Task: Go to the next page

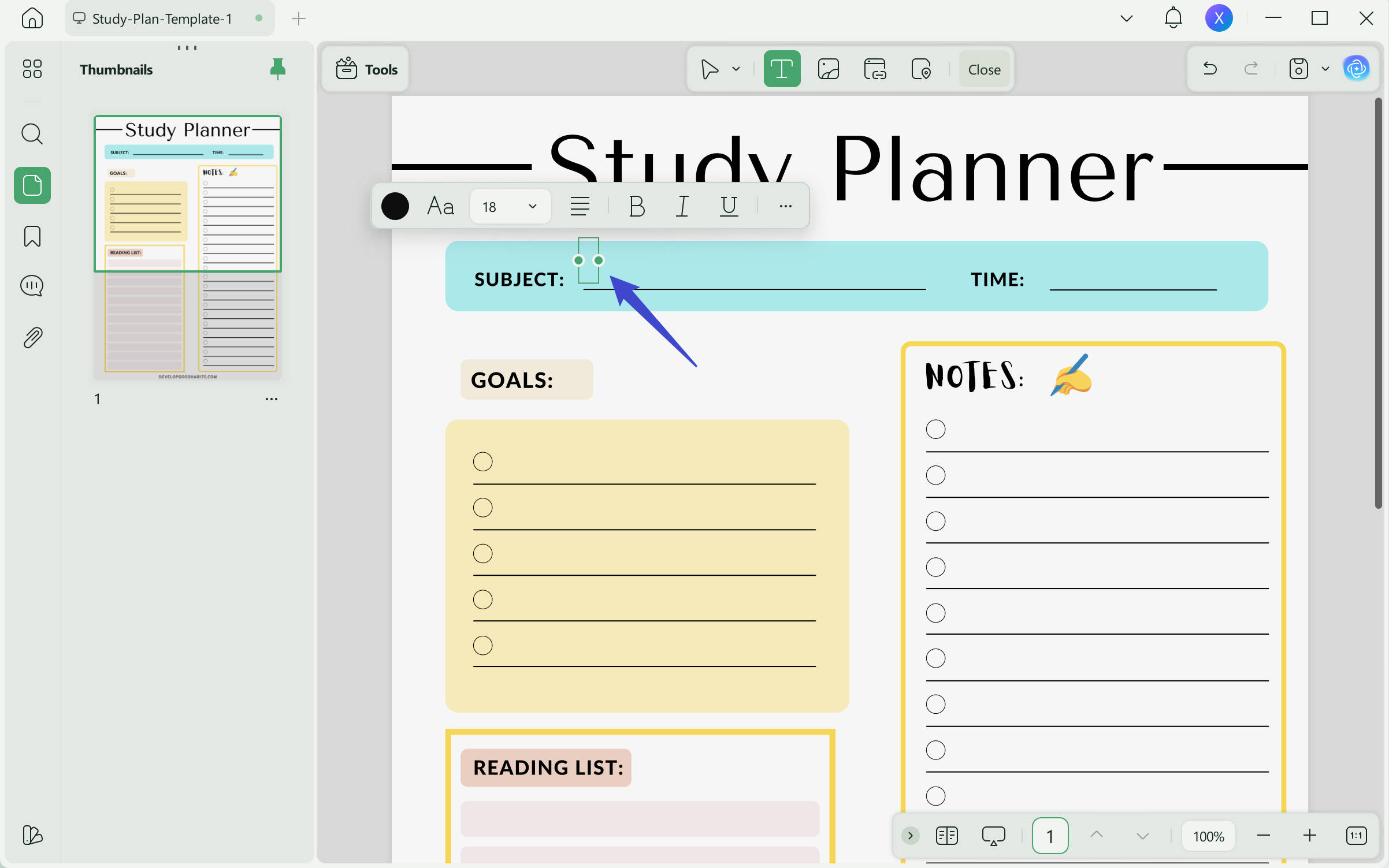Action: [x=1142, y=836]
